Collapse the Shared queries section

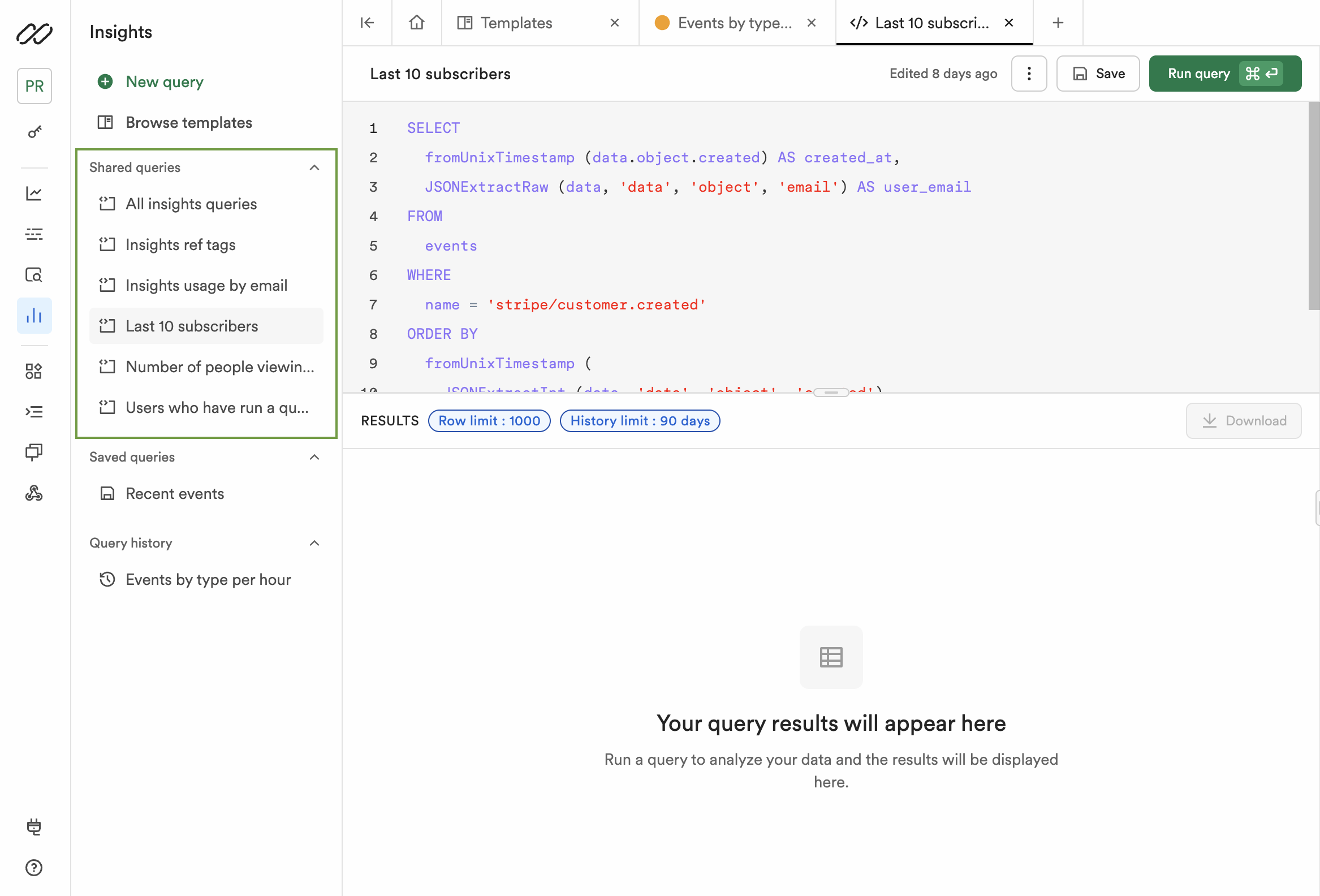click(314, 167)
